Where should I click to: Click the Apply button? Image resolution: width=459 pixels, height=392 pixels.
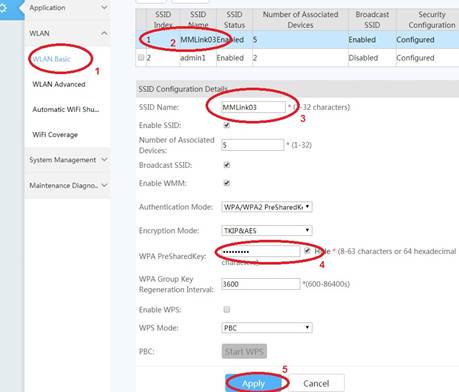254,383
